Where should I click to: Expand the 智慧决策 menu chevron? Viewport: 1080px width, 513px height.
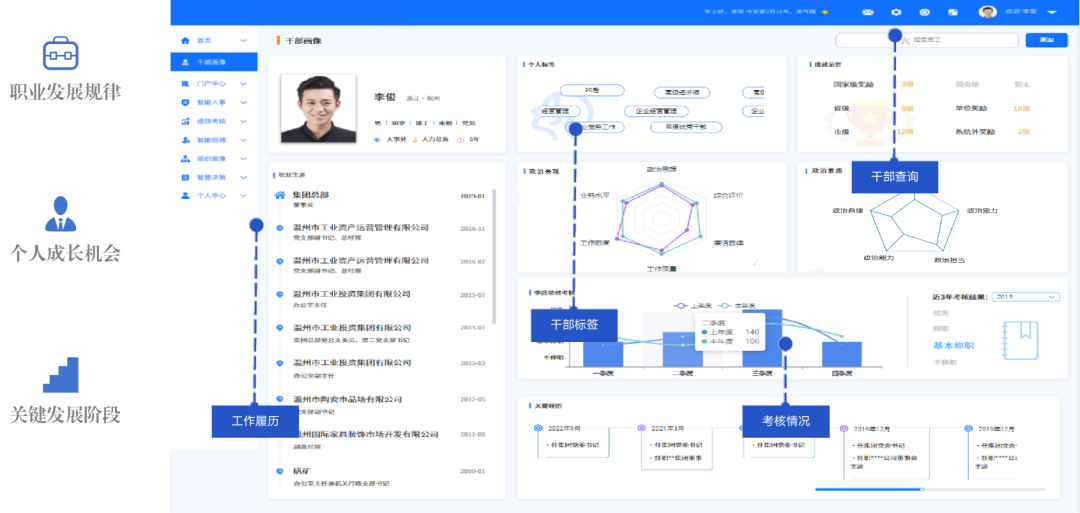click(243, 177)
